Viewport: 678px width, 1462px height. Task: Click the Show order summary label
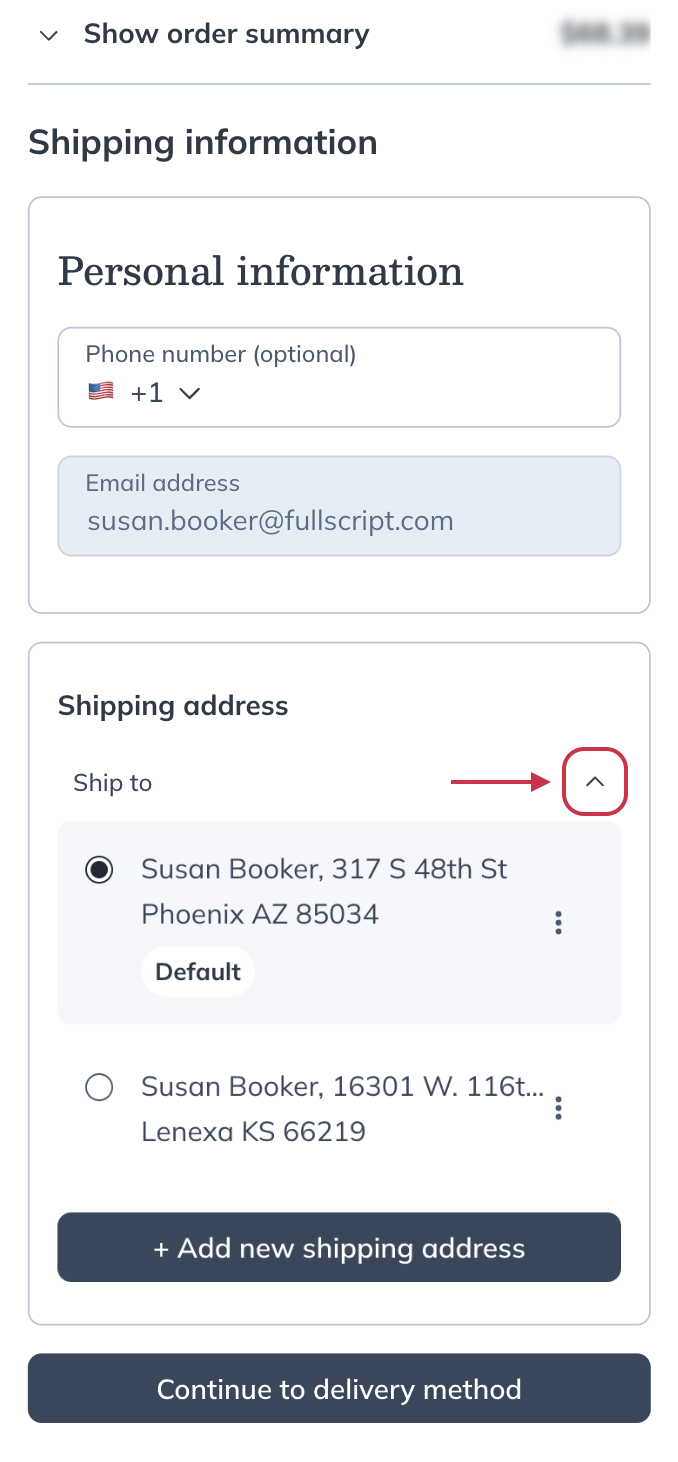pos(226,34)
